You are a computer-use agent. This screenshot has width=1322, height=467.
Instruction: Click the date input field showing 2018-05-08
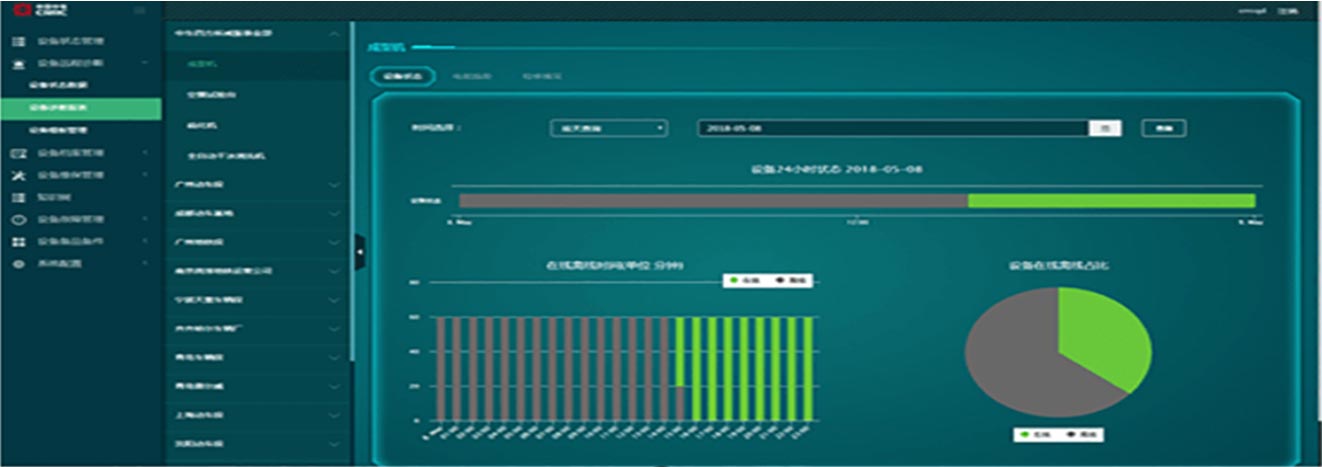(890, 128)
